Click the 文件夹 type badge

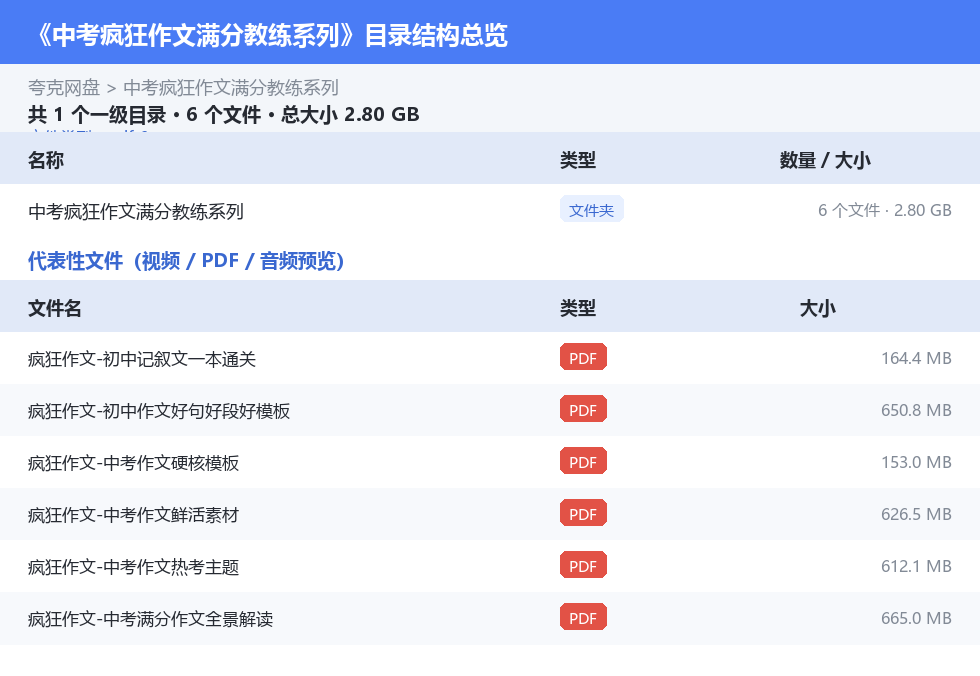pyautogui.click(x=591, y=210)
